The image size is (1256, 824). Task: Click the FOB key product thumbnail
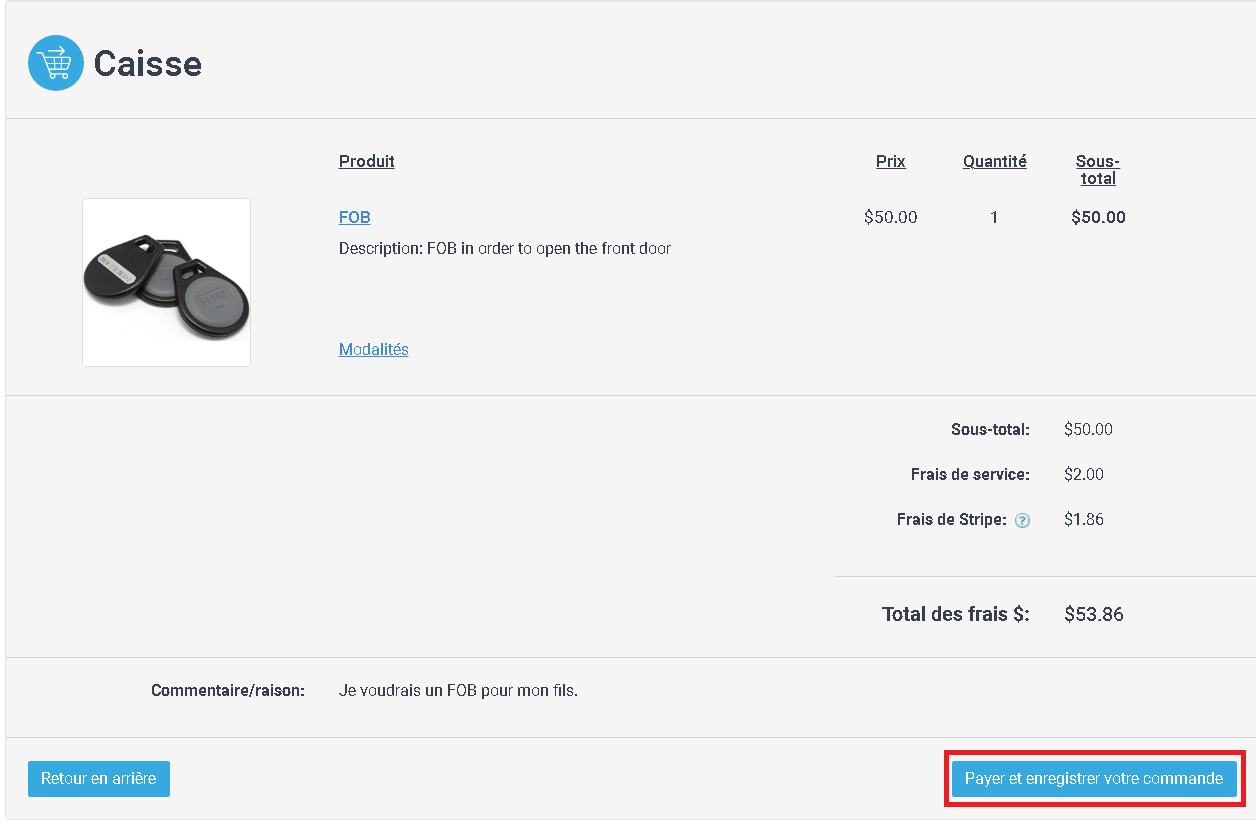(166, 282)
